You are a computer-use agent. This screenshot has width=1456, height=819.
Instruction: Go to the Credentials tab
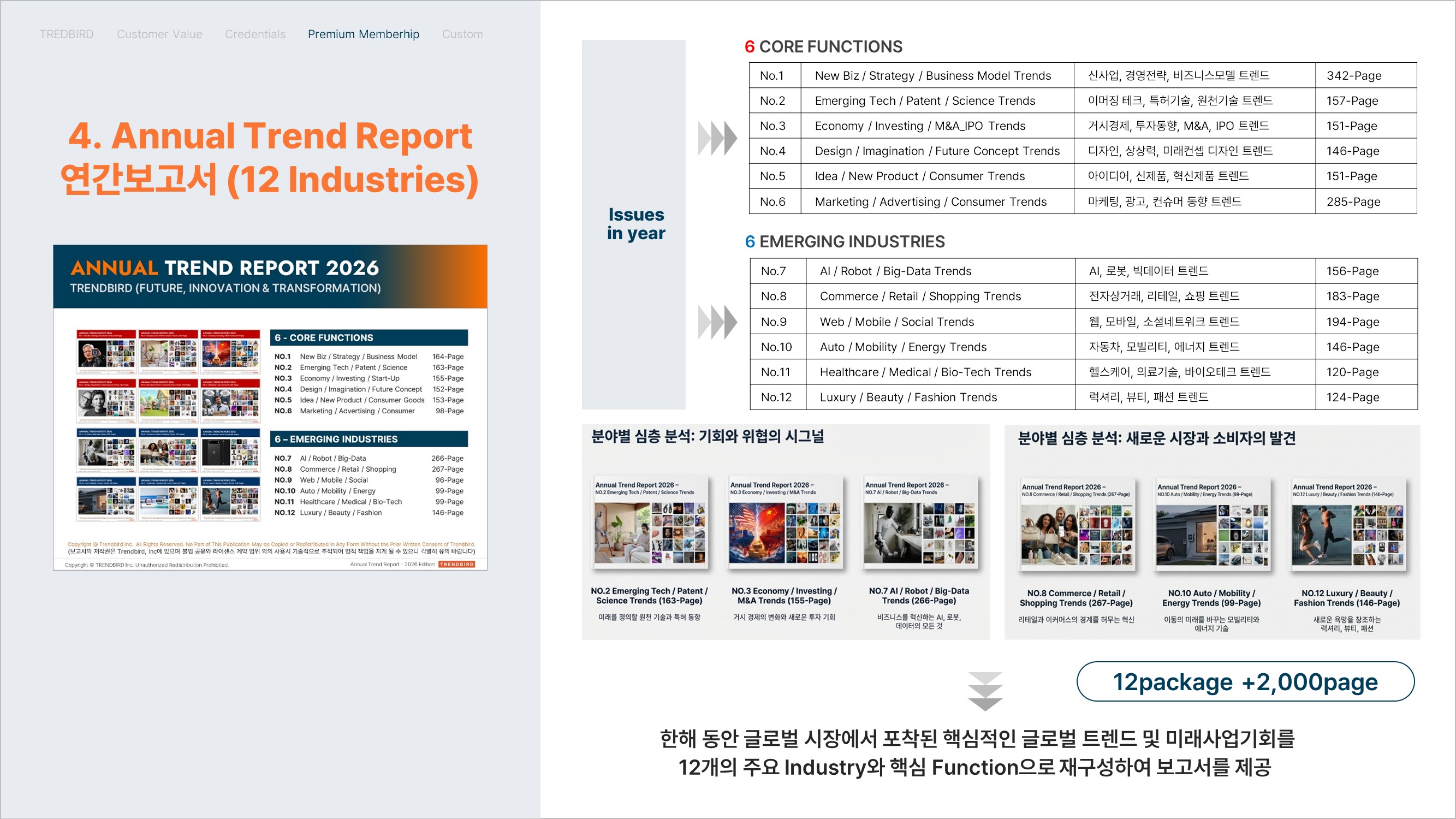coord(255,34)
